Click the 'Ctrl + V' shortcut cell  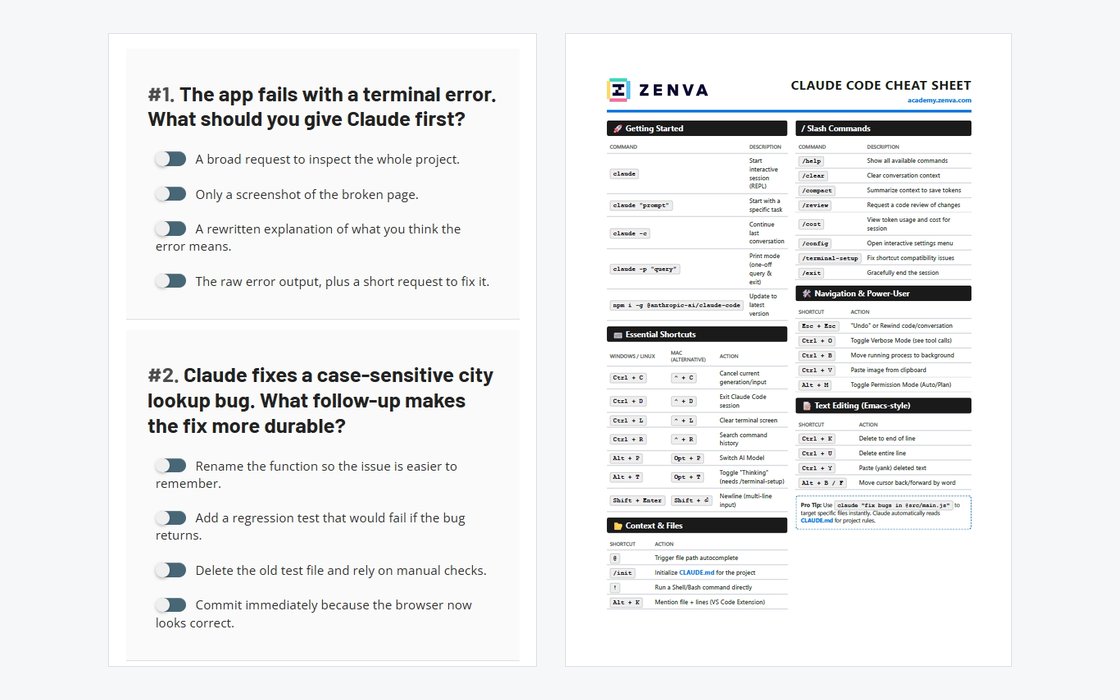coord(816,370)
